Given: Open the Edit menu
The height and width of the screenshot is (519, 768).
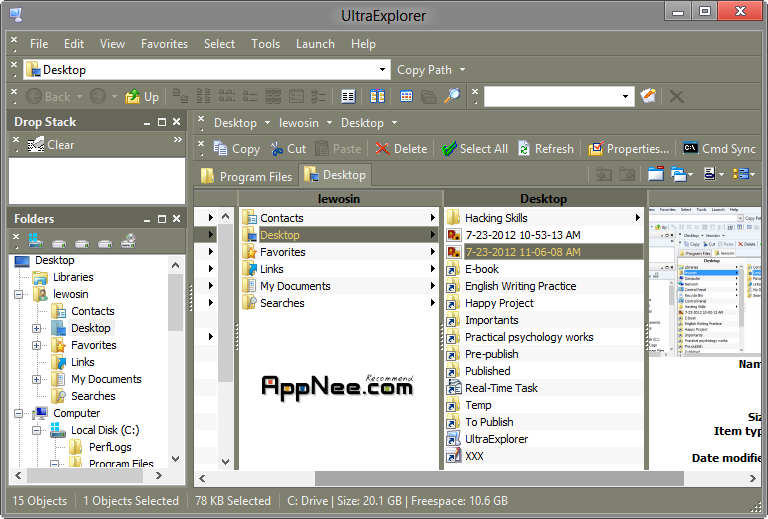Looking at the screenshot, I should coord(73,44).
